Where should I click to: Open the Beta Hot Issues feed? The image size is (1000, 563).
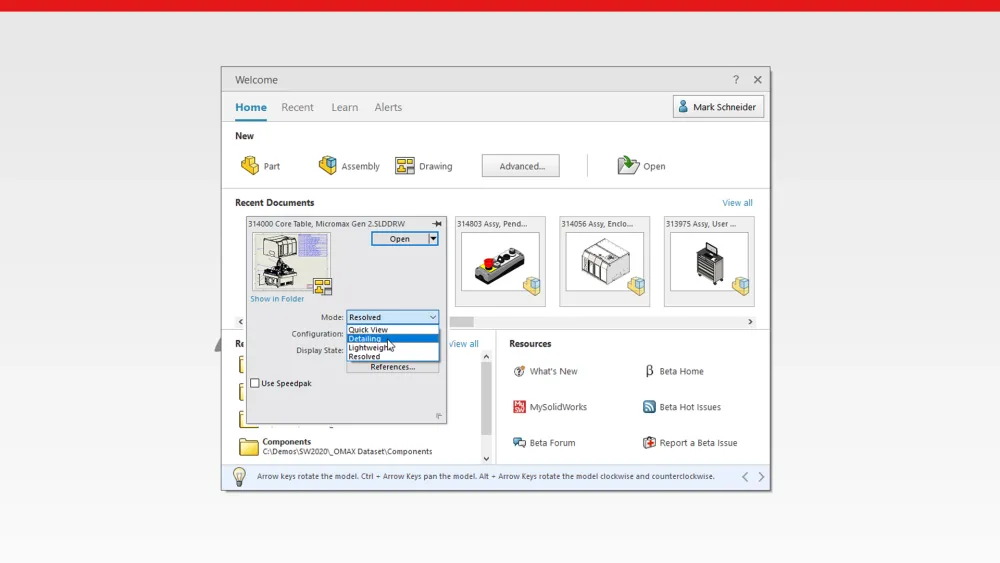point(682,407)
